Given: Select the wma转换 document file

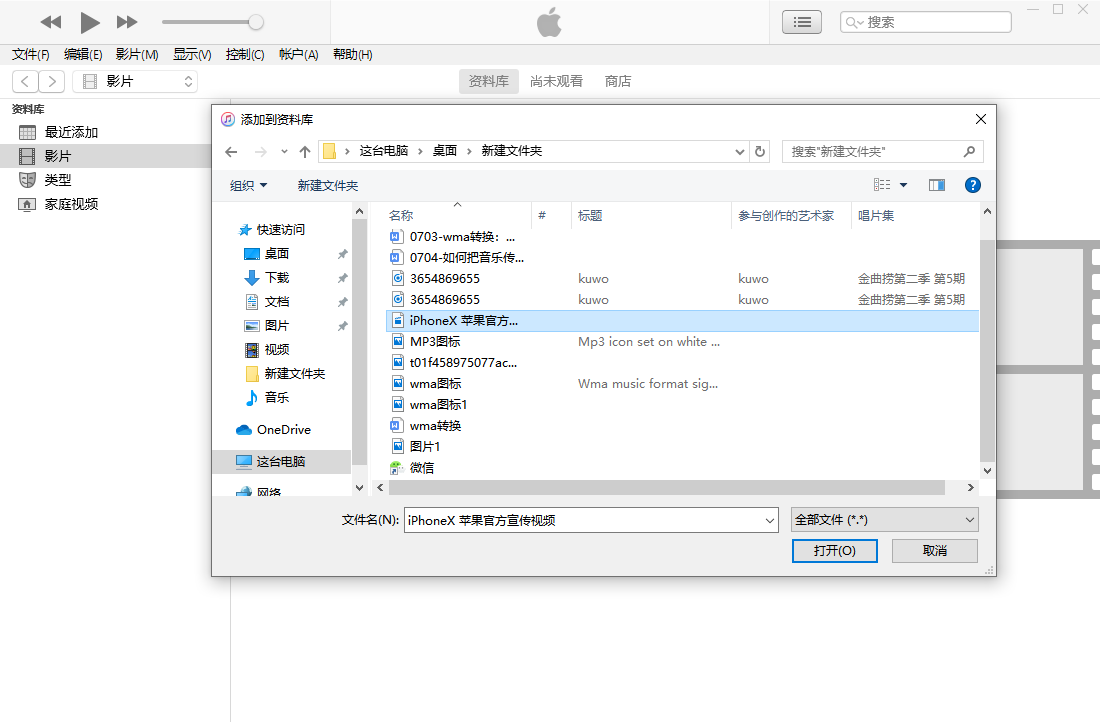Looking at the screenshot, I should pyautogui.click(x=435, y=426).
